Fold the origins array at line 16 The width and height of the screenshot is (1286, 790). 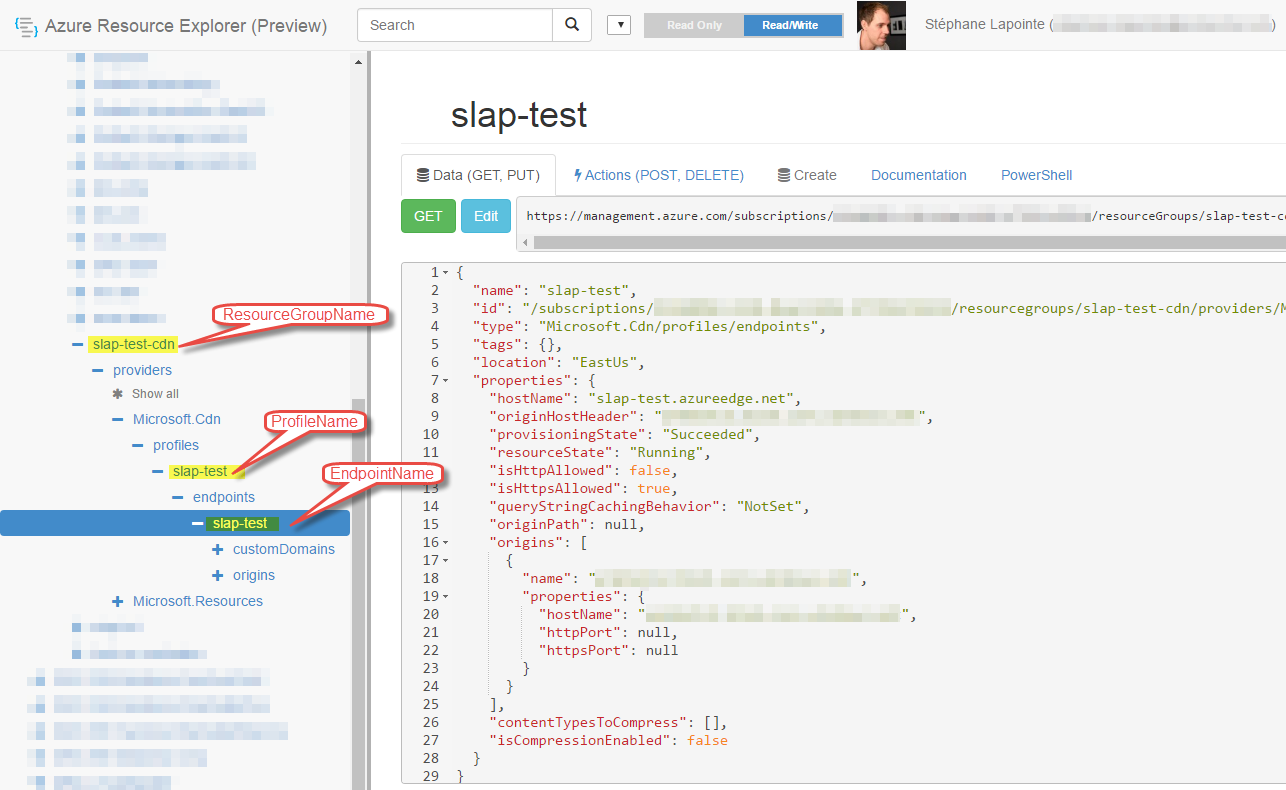tap(445, 543)
